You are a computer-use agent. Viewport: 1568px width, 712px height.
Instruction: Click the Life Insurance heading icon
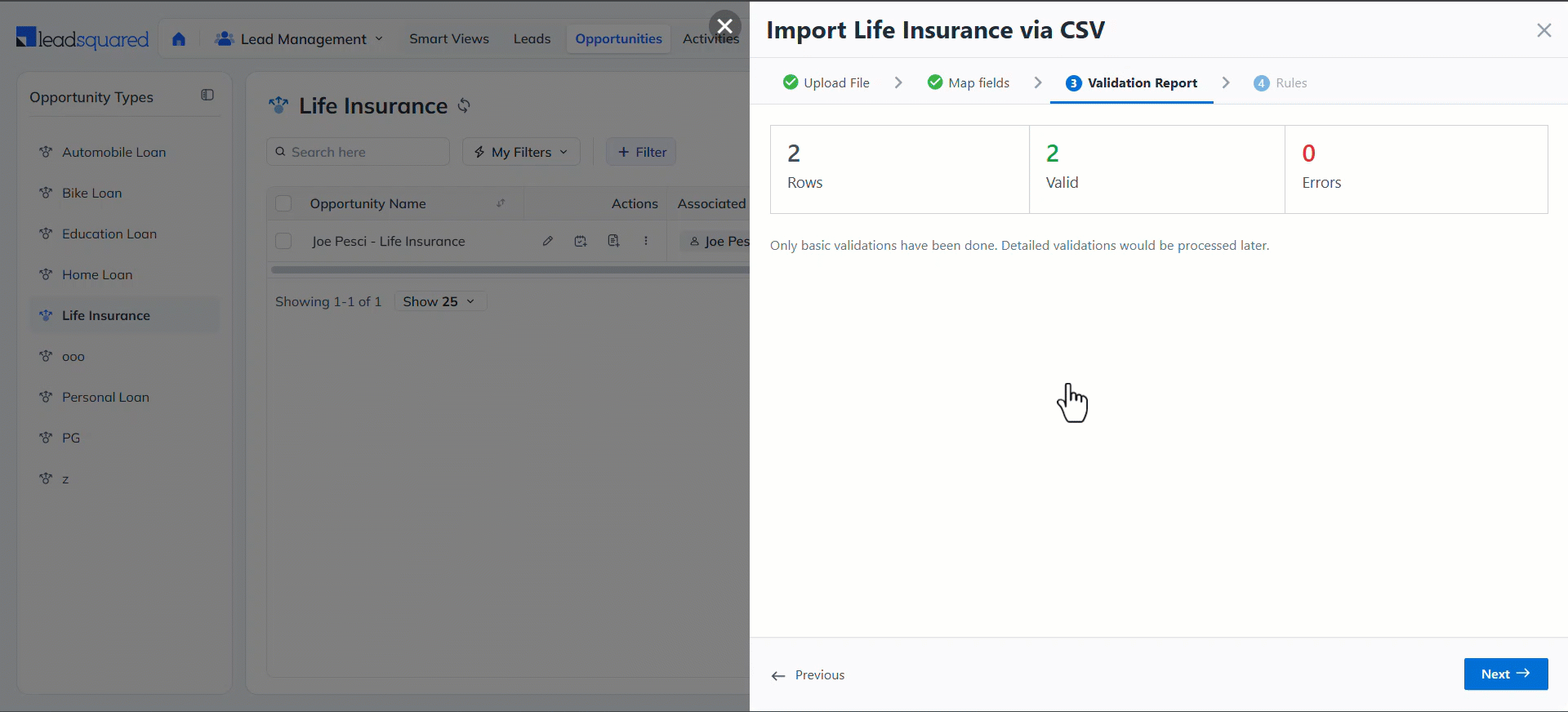pos(278,105)
